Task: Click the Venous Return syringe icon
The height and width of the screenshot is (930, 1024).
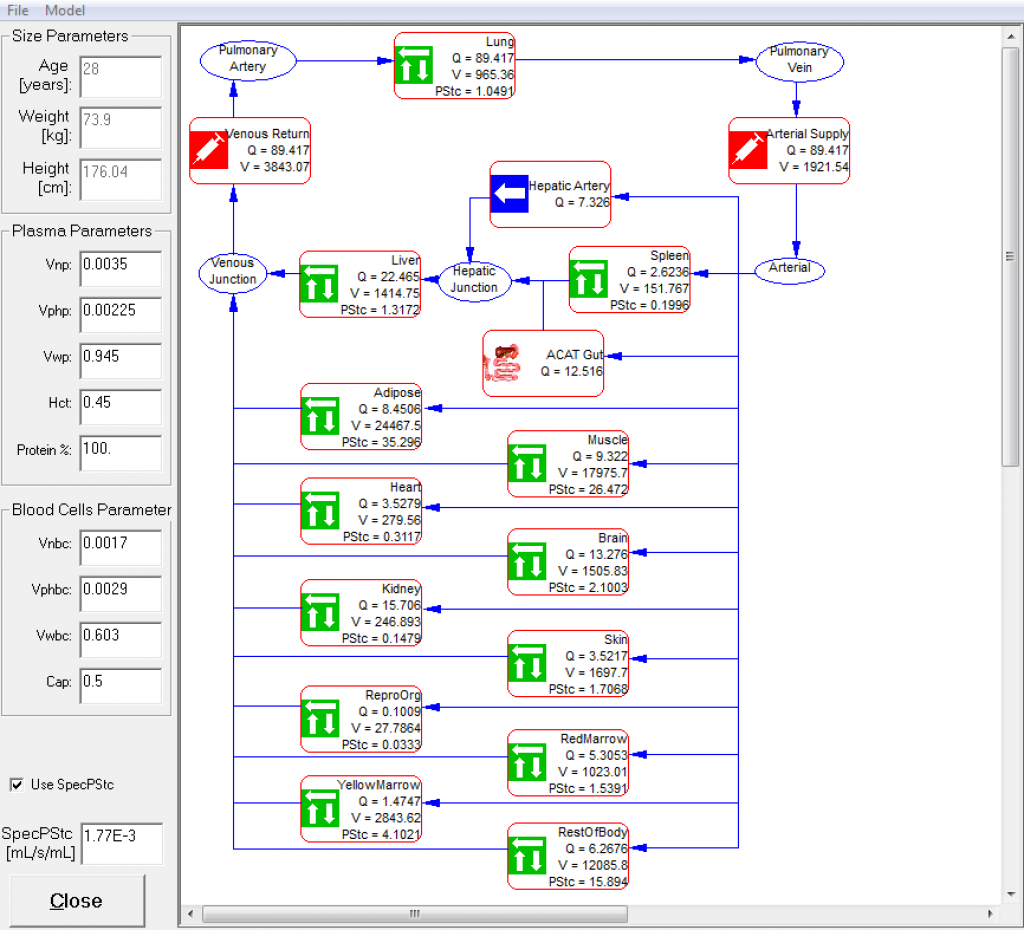Action: 209,150
